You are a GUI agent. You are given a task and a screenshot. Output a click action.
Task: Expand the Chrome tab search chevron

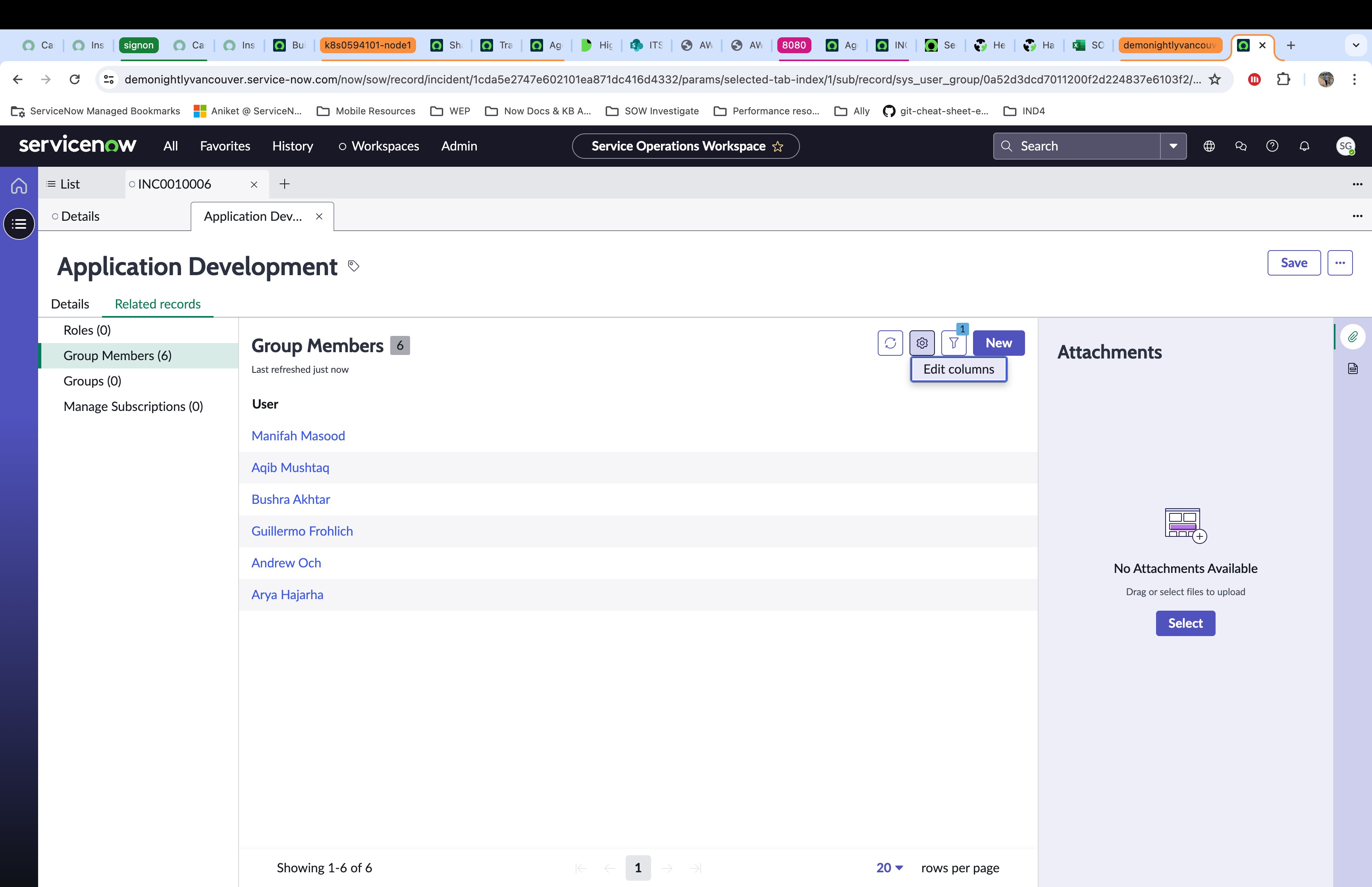[1356, 46]
